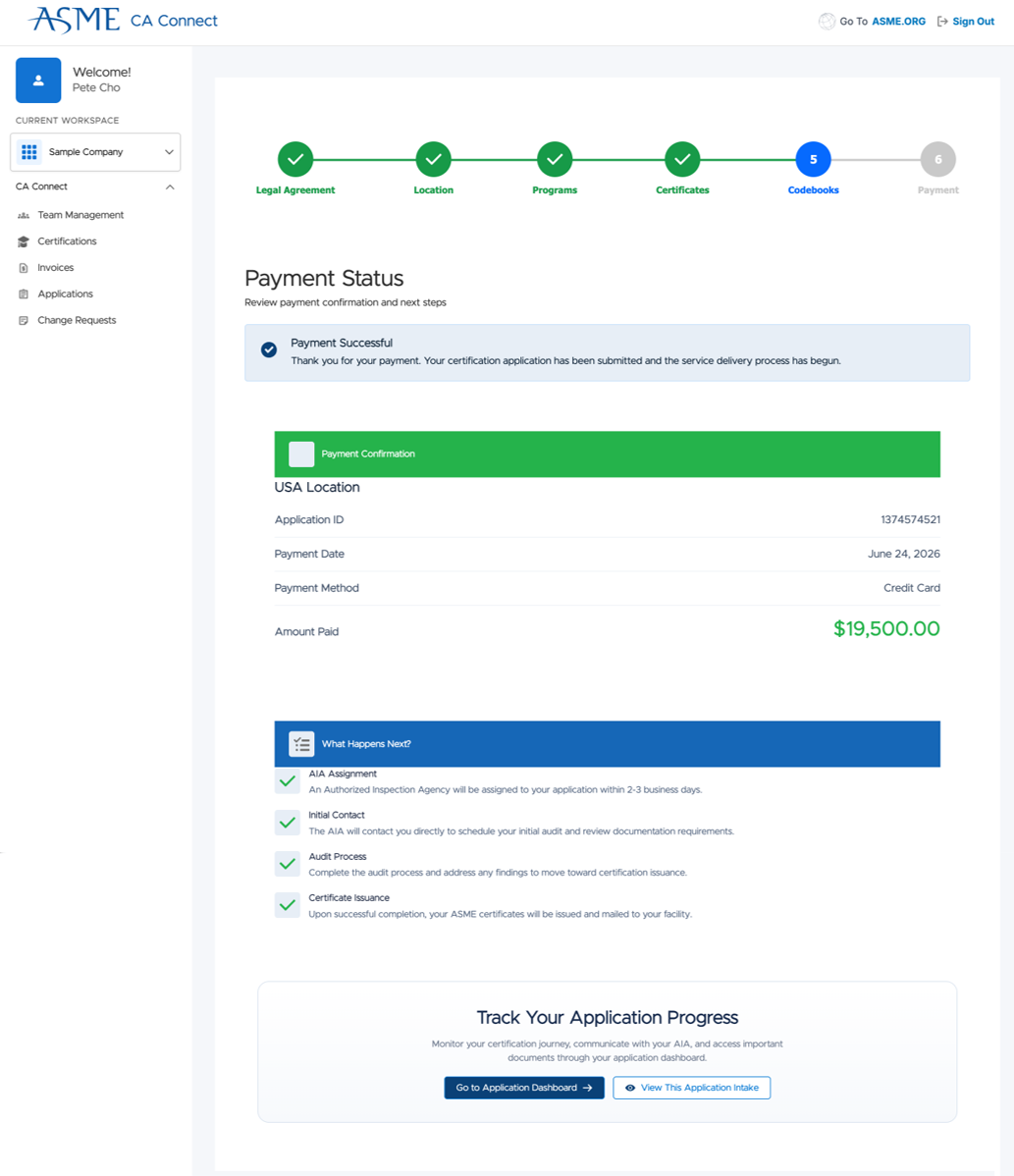
Task: Click the Certificate Issuance check icon
Action: 288,905
